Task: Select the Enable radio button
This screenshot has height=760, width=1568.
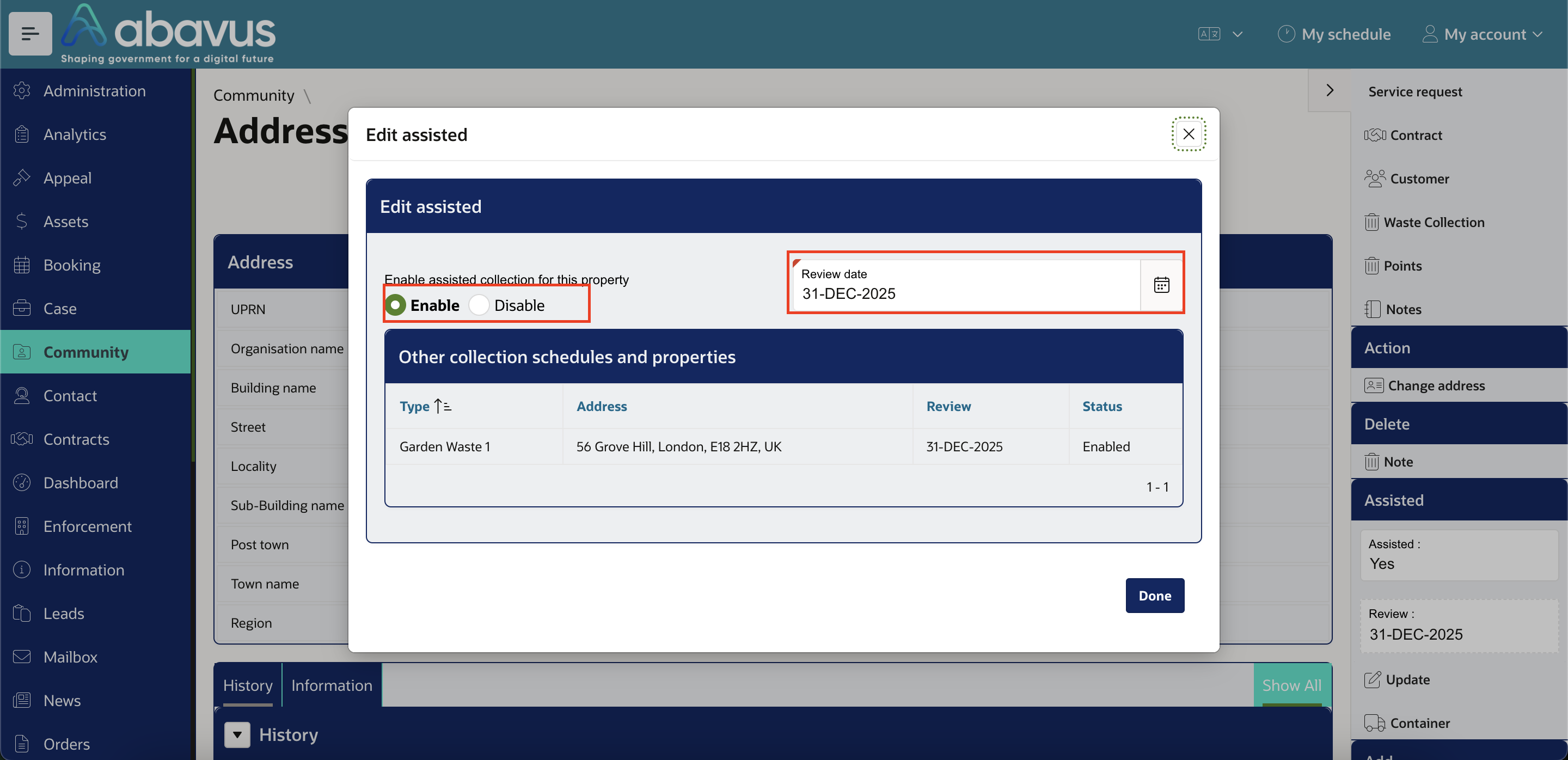Action: 395,305
